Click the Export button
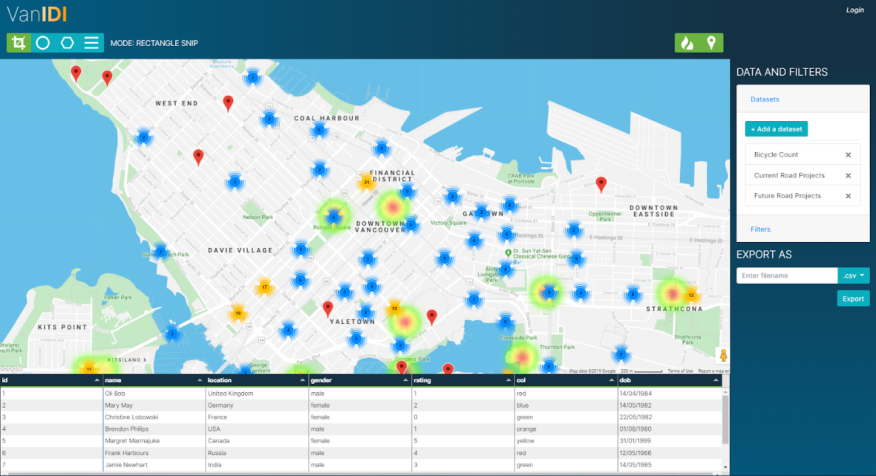 (x=853, y=299)
